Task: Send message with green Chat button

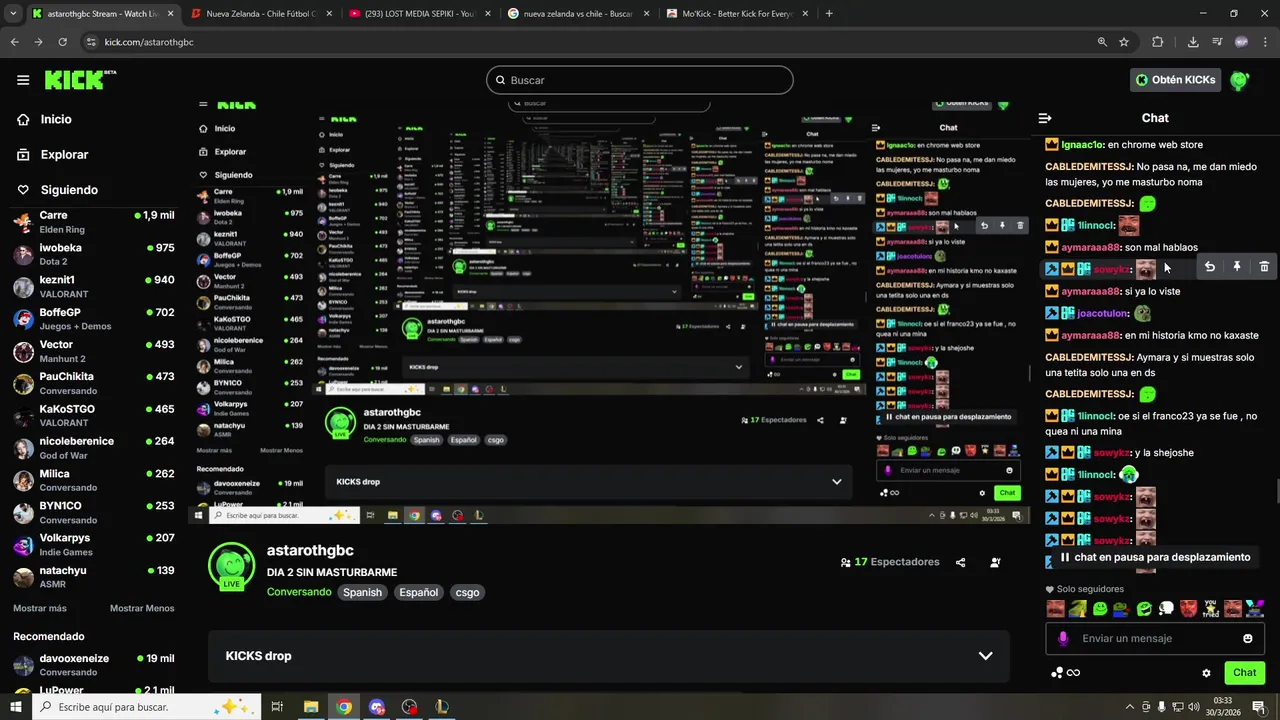Action: [1244, 673]
